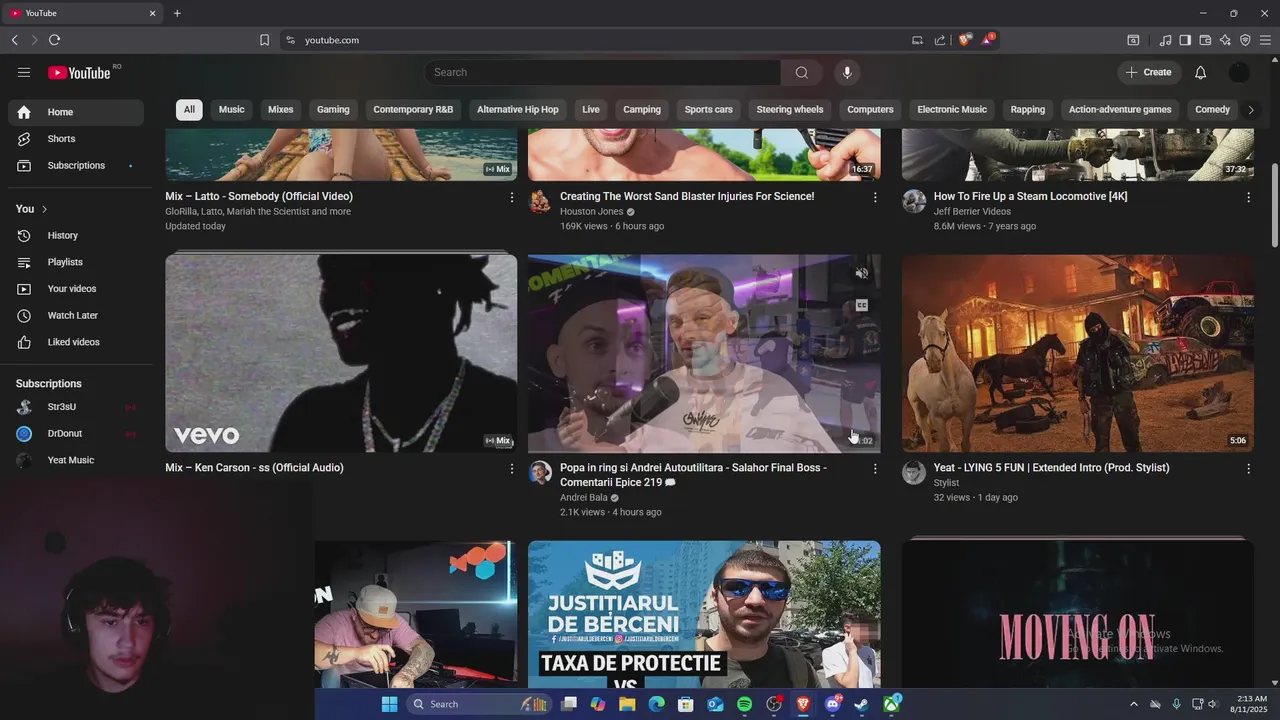Screen dimensions: 1280x720
Task: Click the search magnifier button
Action: coord(801,72)
